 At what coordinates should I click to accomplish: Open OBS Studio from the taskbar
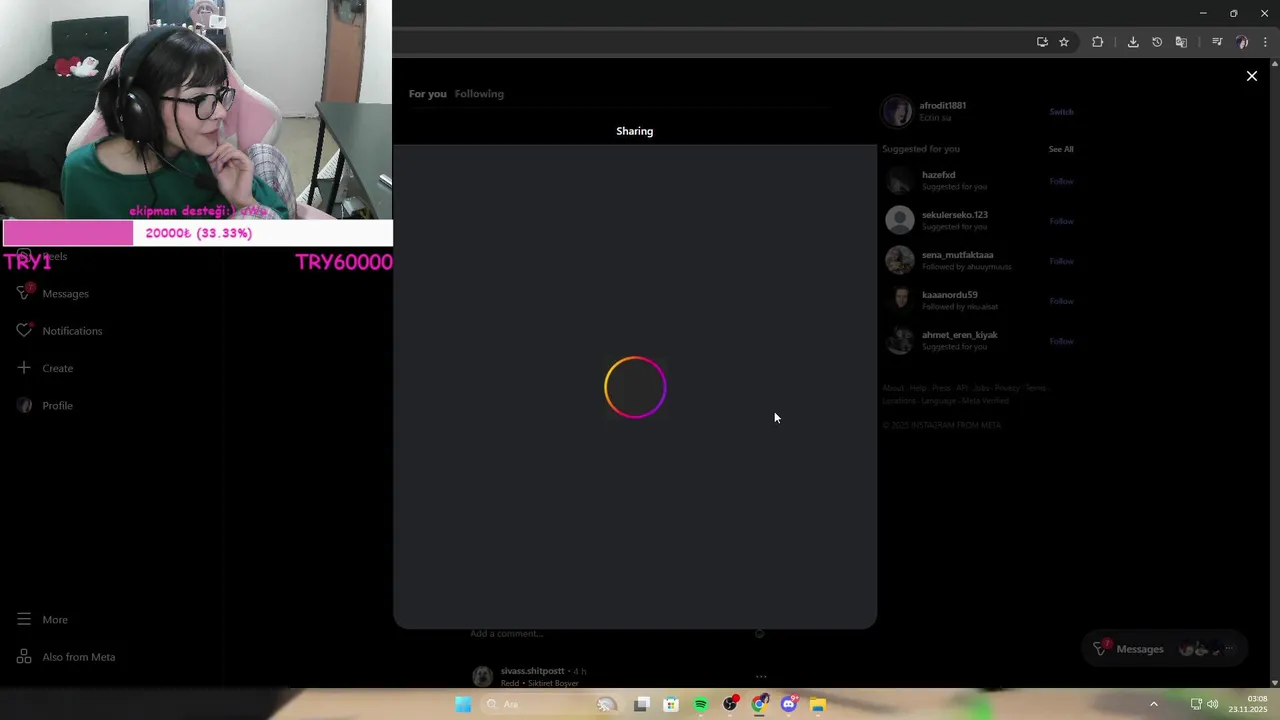tap(730, 704)
